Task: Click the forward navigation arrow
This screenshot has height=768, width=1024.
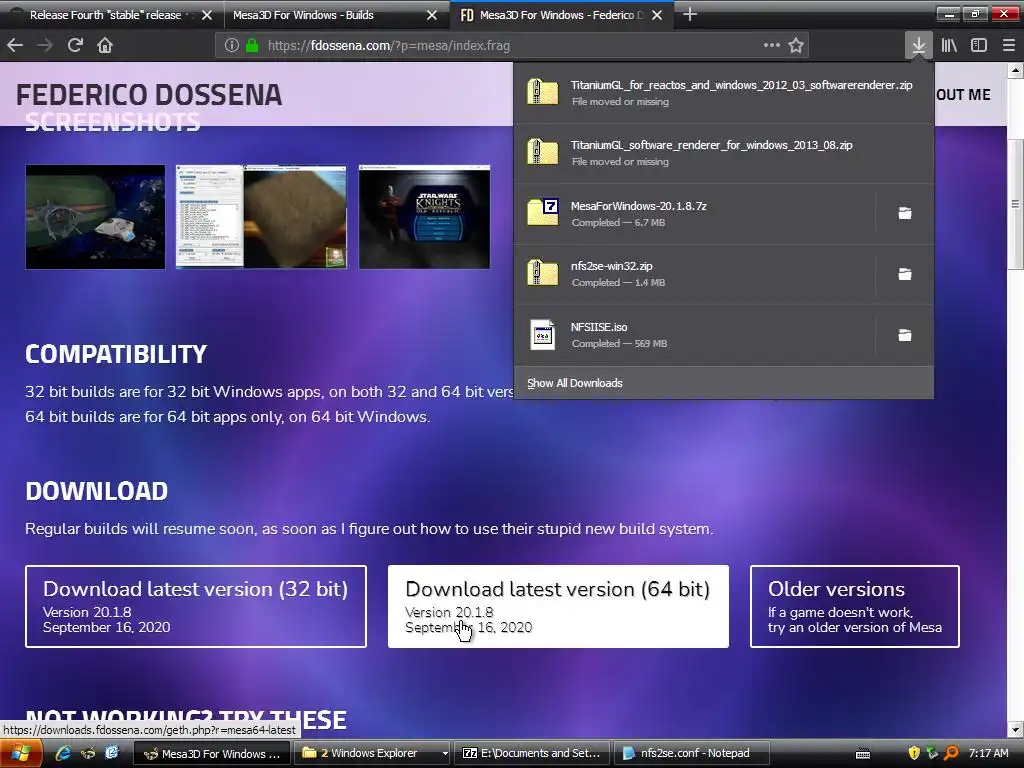Action: [x=44, y=45]
